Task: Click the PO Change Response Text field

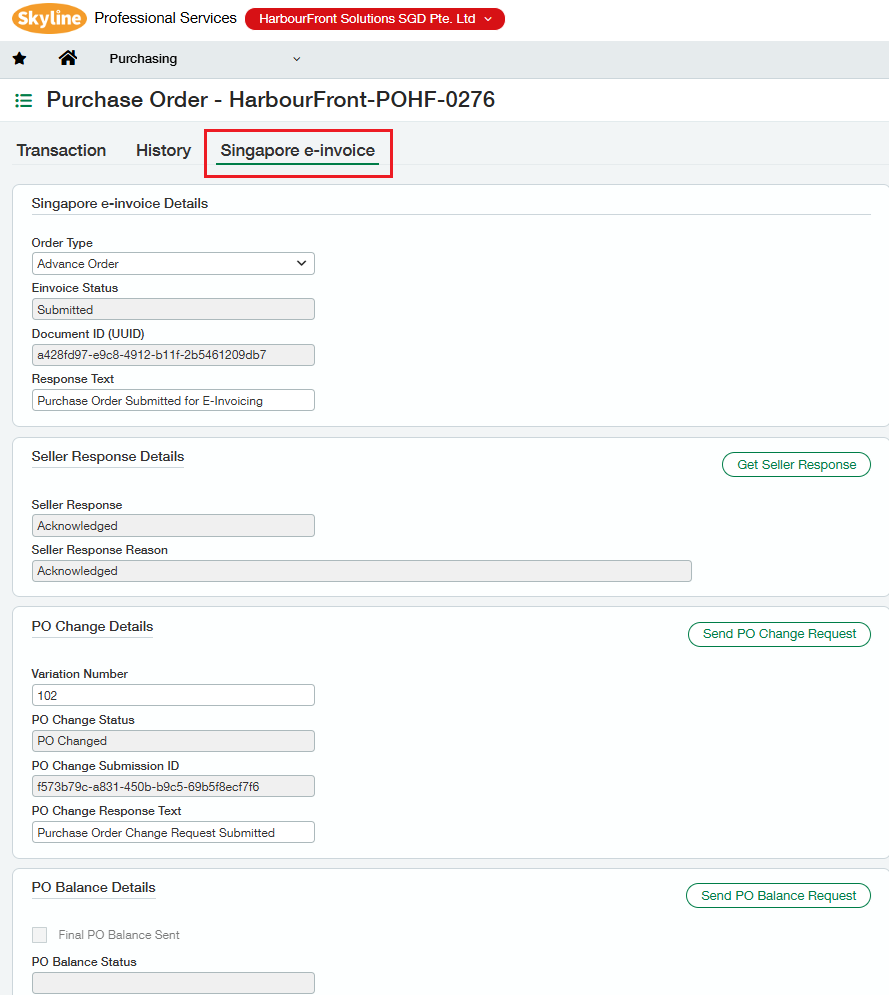Action: coord(173,833)
